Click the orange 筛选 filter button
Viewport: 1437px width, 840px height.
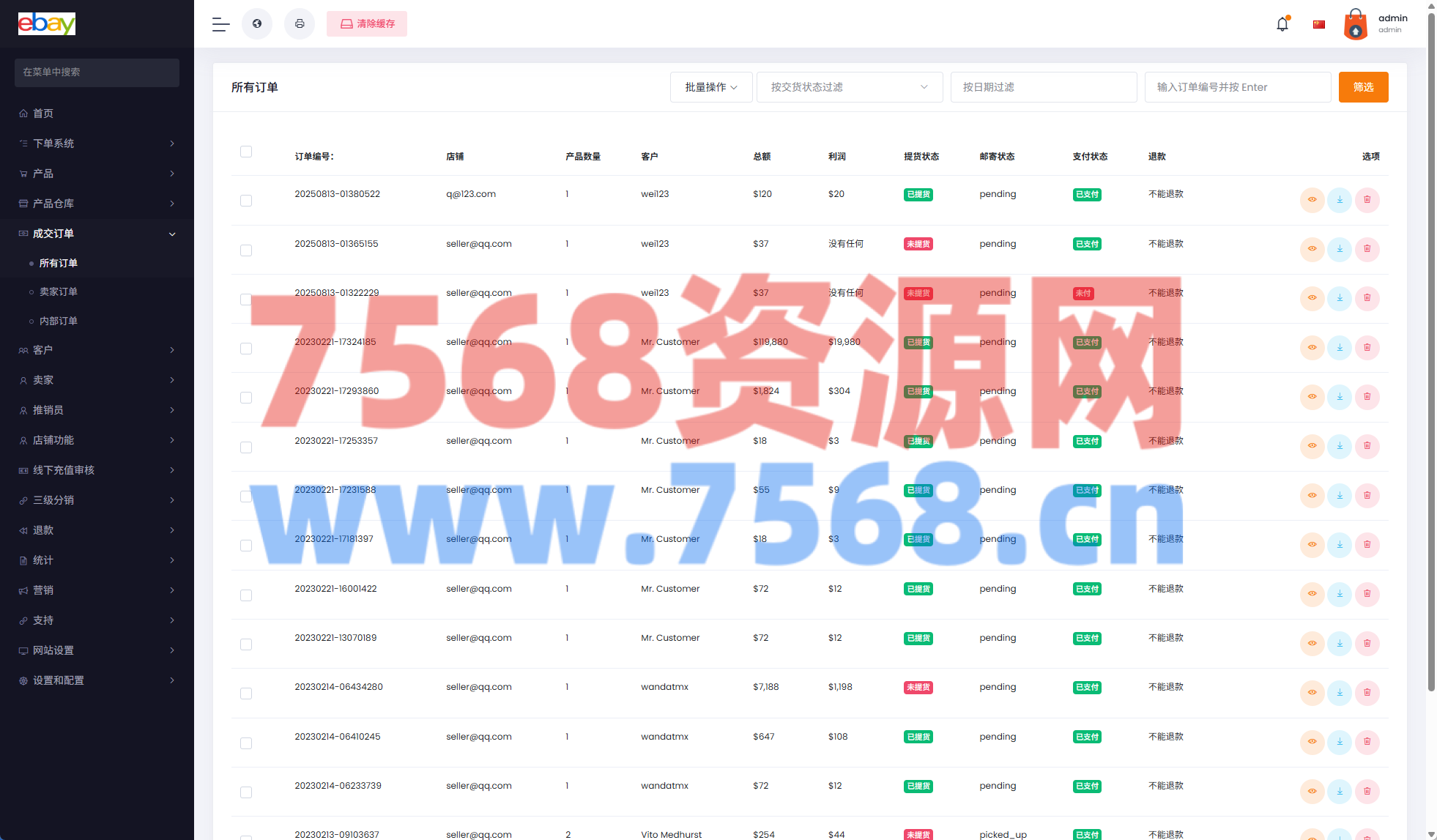pyautogui.click(x=1363, y=87)
